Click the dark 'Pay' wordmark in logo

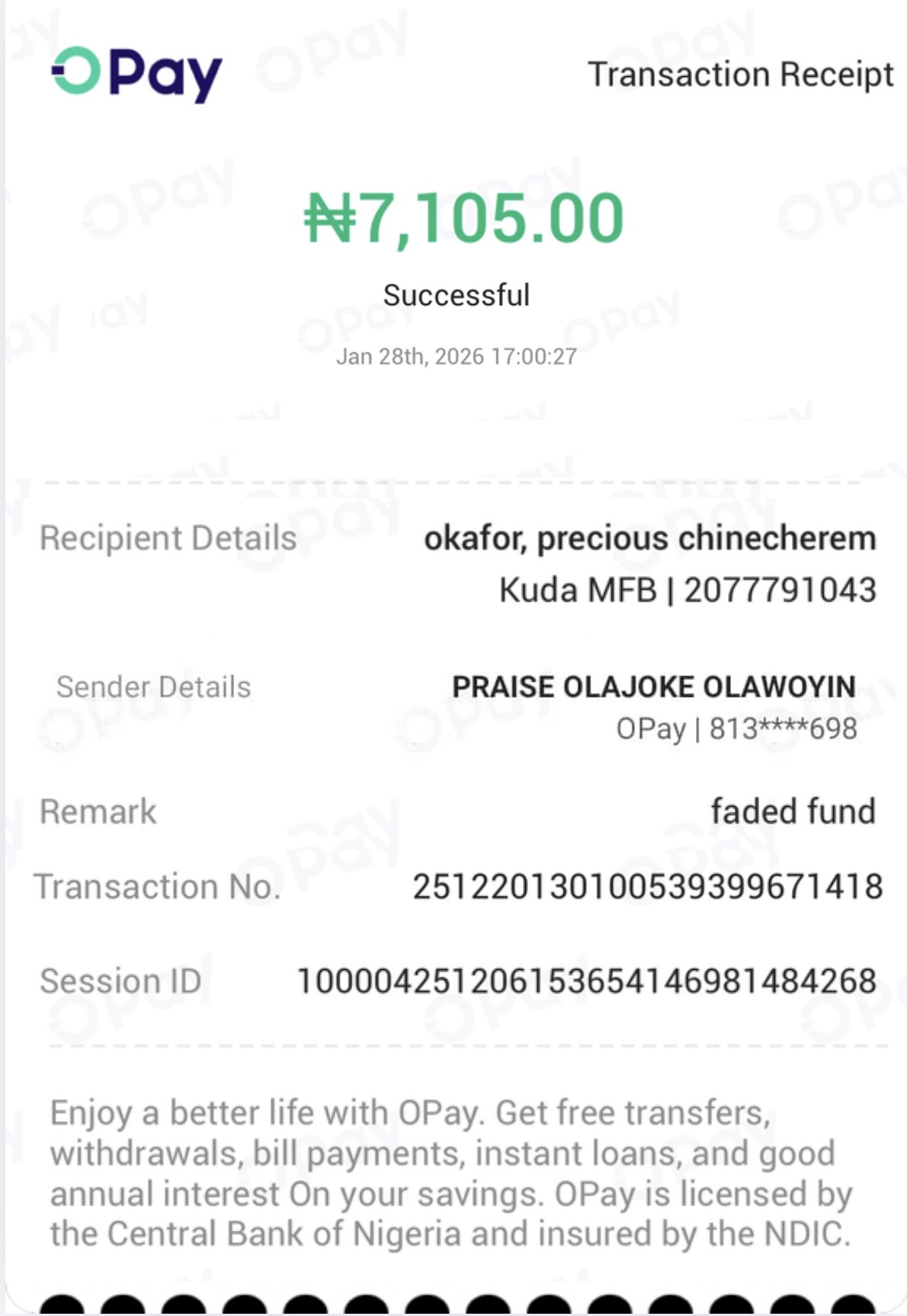point(165,75)
